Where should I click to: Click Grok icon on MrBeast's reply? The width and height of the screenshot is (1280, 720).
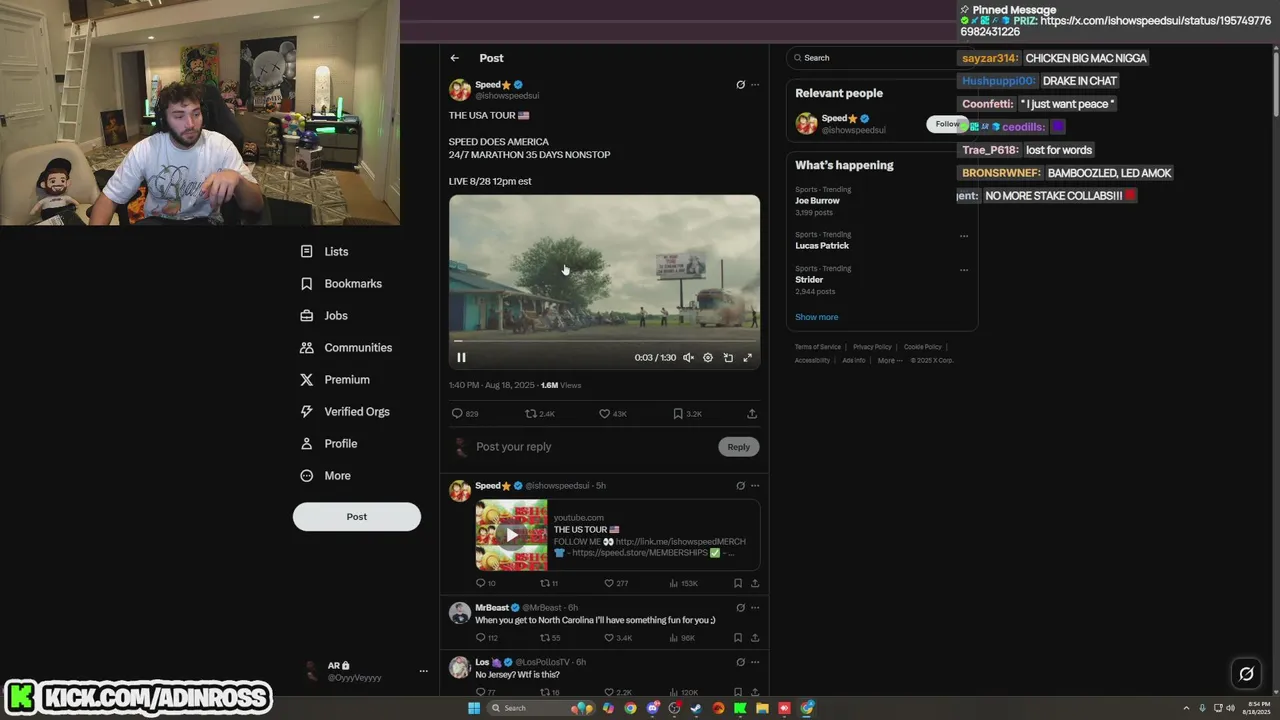740,608
